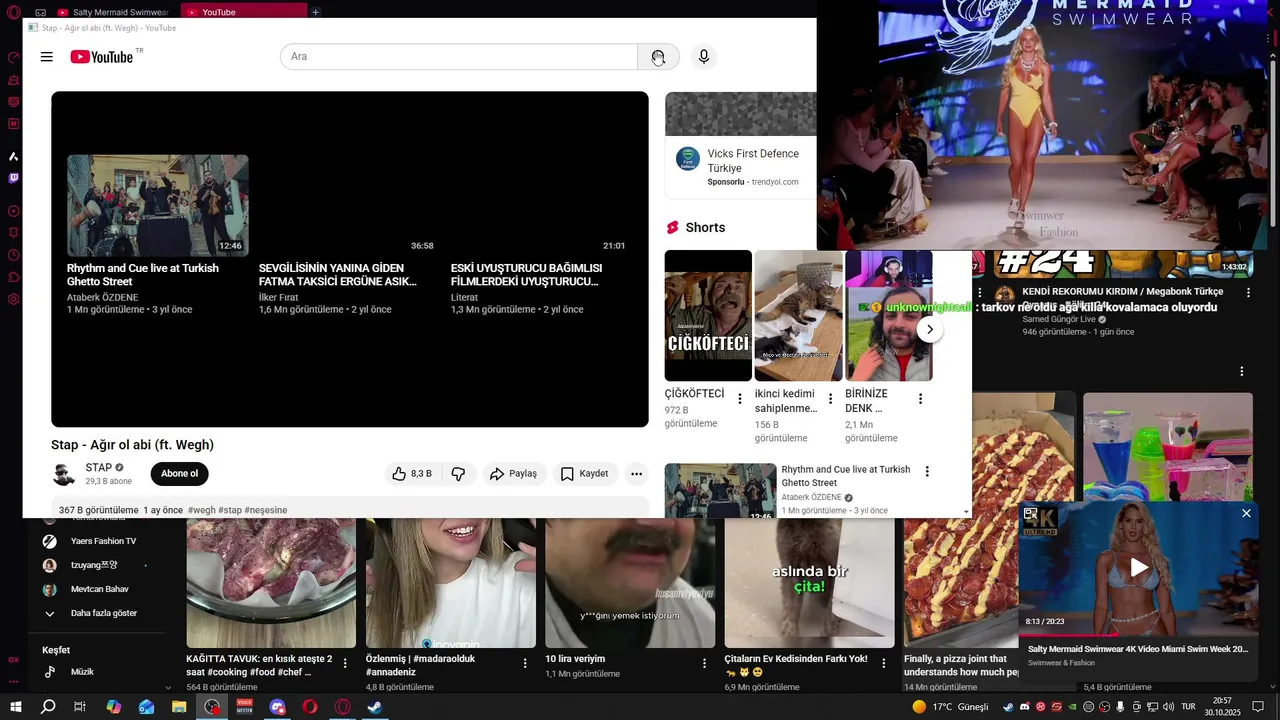Open options for ÇİĞKÖFTECİ short

740,399
